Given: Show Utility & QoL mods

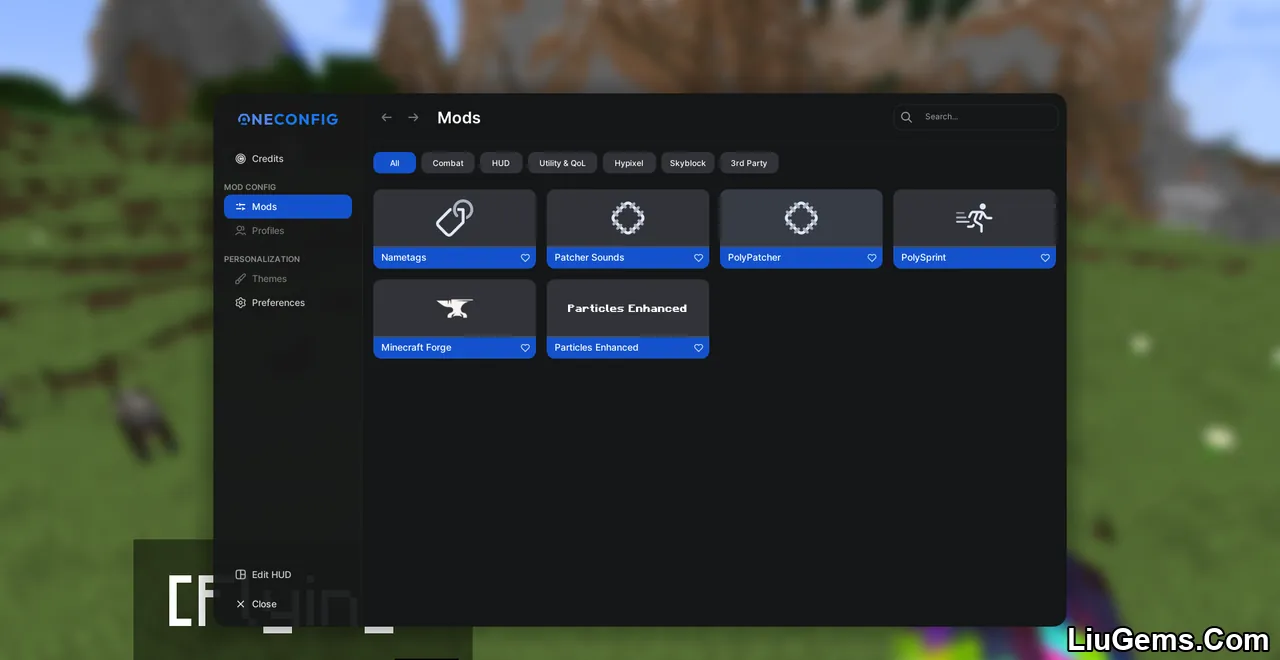Looking at the screenshot, I should coord(563,163).
